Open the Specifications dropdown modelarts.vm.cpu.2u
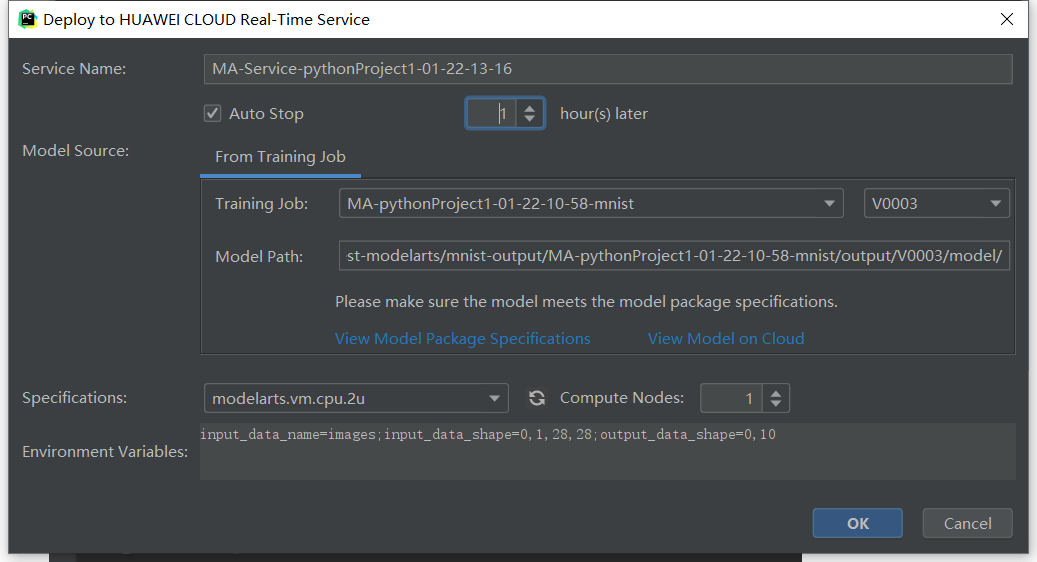 356,398
